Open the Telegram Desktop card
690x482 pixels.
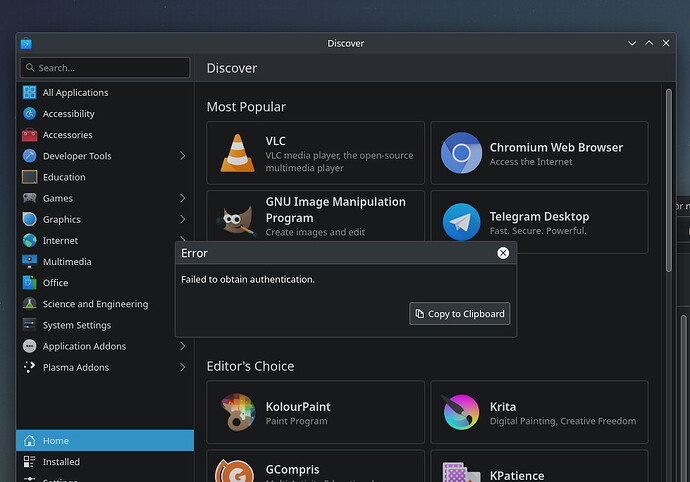pyautogui.click(x=539, y=222)
